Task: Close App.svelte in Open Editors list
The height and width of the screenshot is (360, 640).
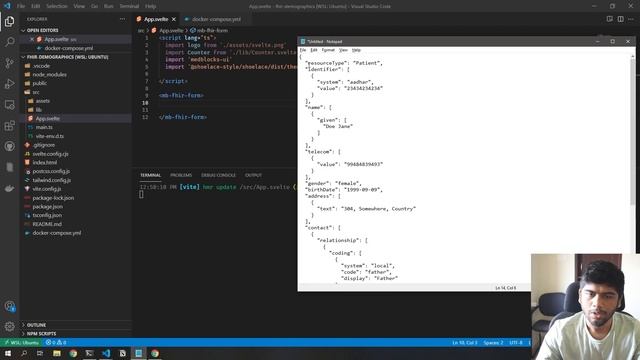Action: click(x=32, y=39)
